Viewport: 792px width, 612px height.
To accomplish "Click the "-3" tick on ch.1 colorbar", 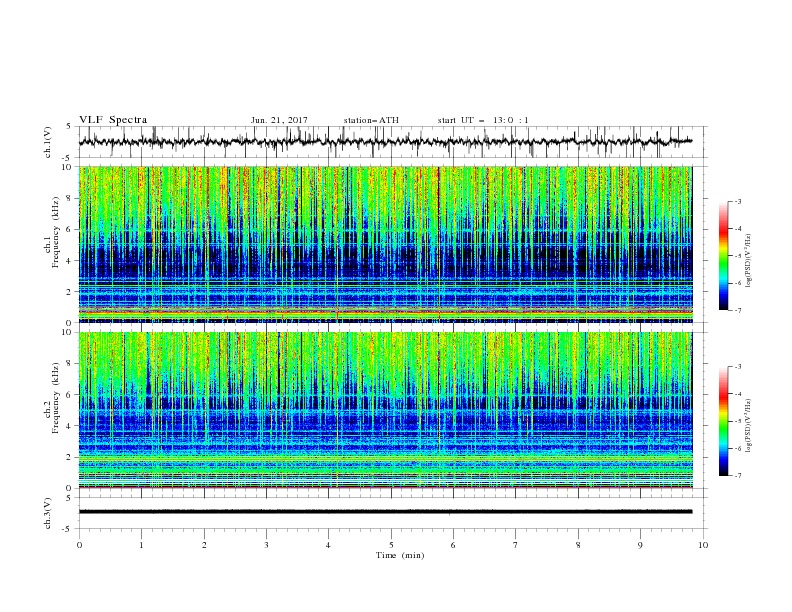I will tap(738, 201).
